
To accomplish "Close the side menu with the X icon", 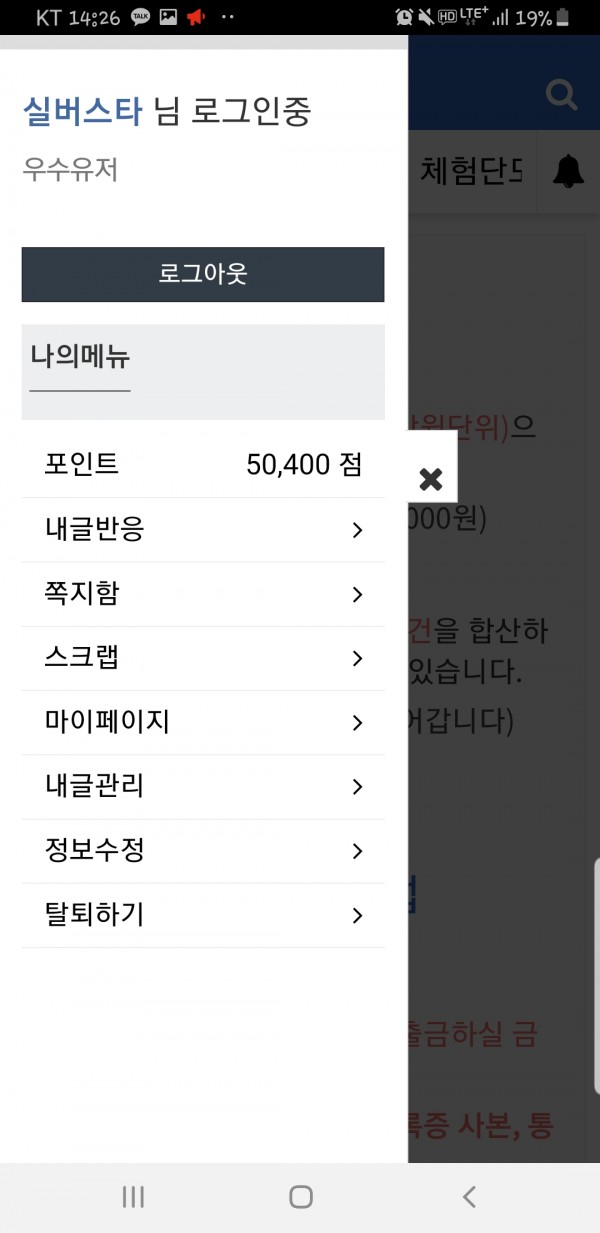I will click(431, 479).
